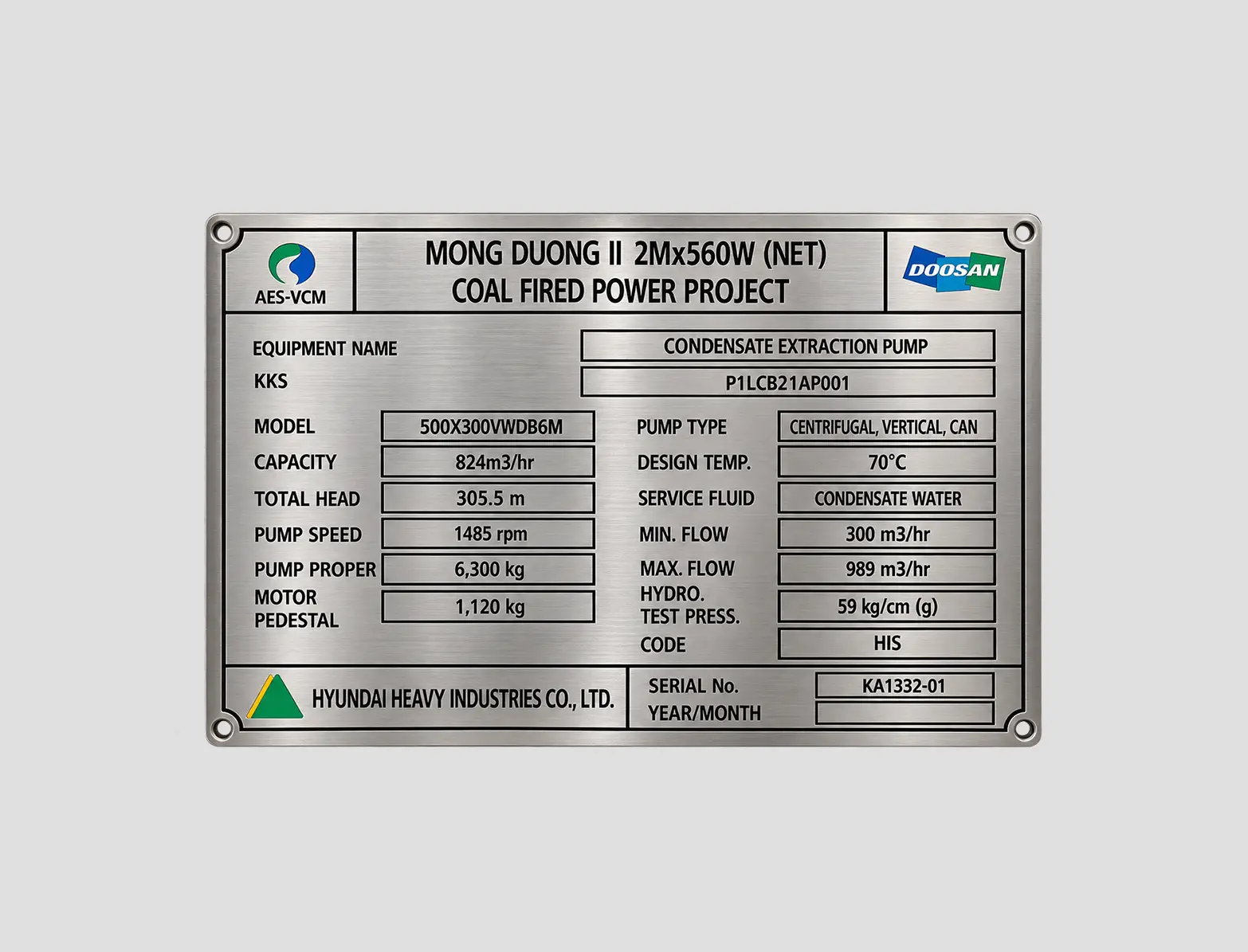This screenshot has height=952, width=1248.
Task: Select the green Hyundai triangle logo
Action: coord(275,697)
